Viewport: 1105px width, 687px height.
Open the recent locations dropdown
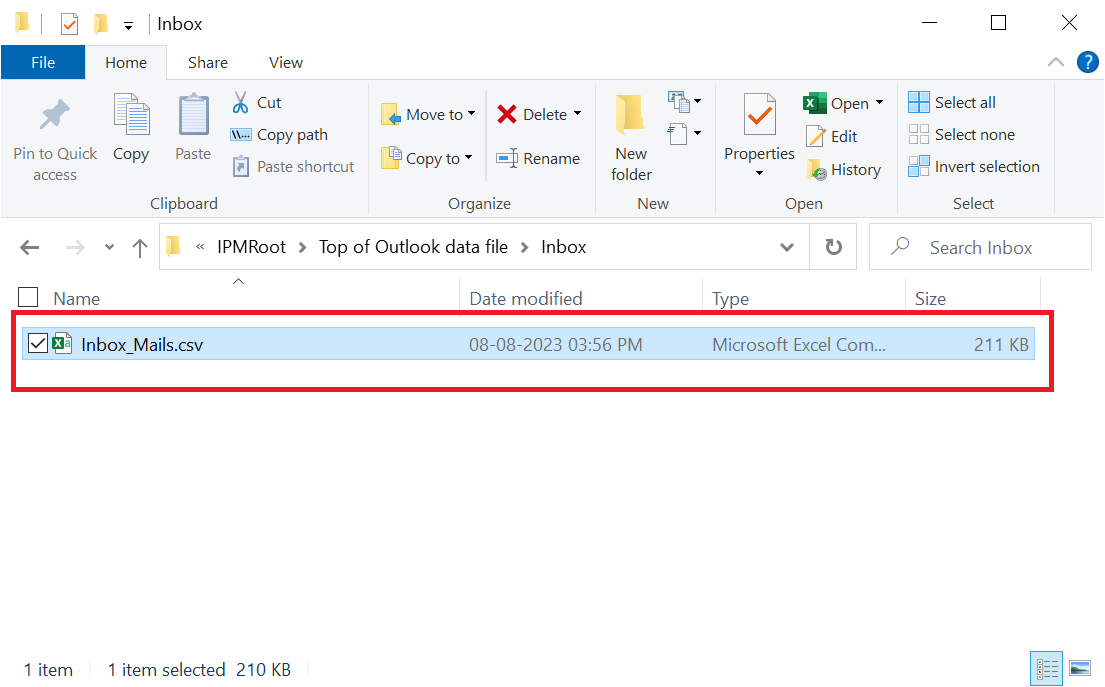coord(109,247)
